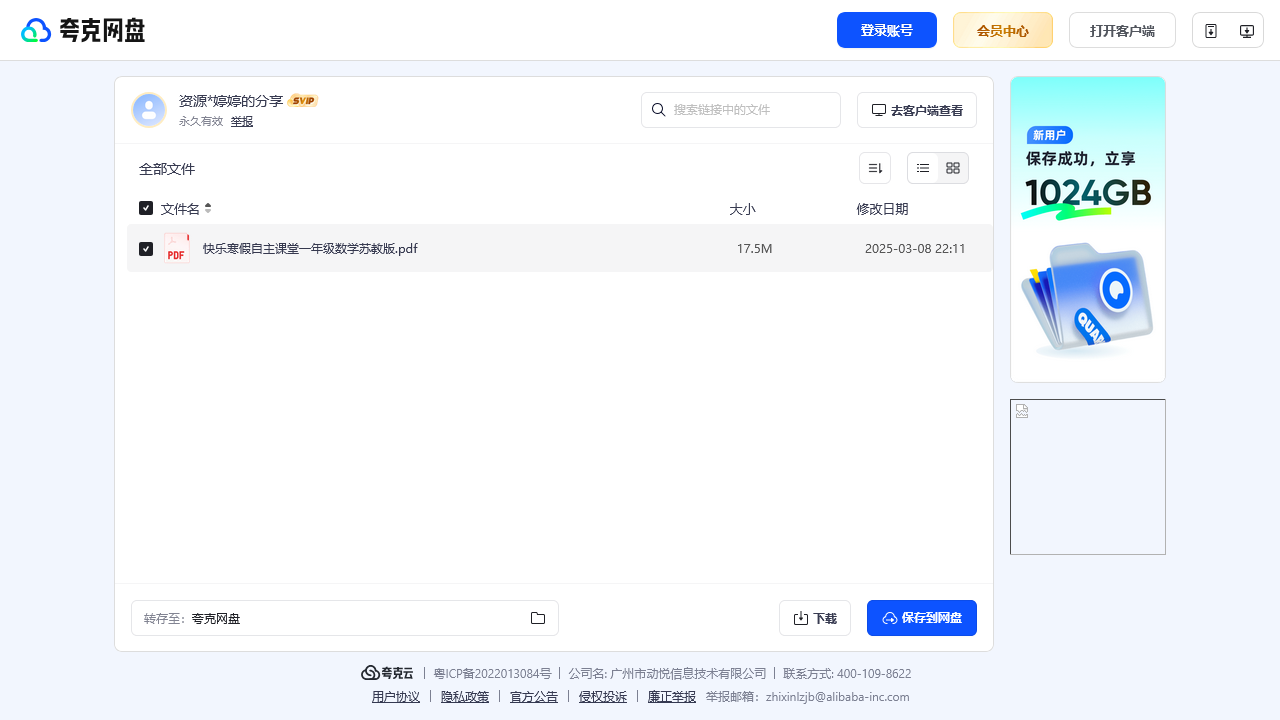Click 保存到网盘 save button
Image resolution: width=1280 pixels, height=720 pixels.
(922, 618)
